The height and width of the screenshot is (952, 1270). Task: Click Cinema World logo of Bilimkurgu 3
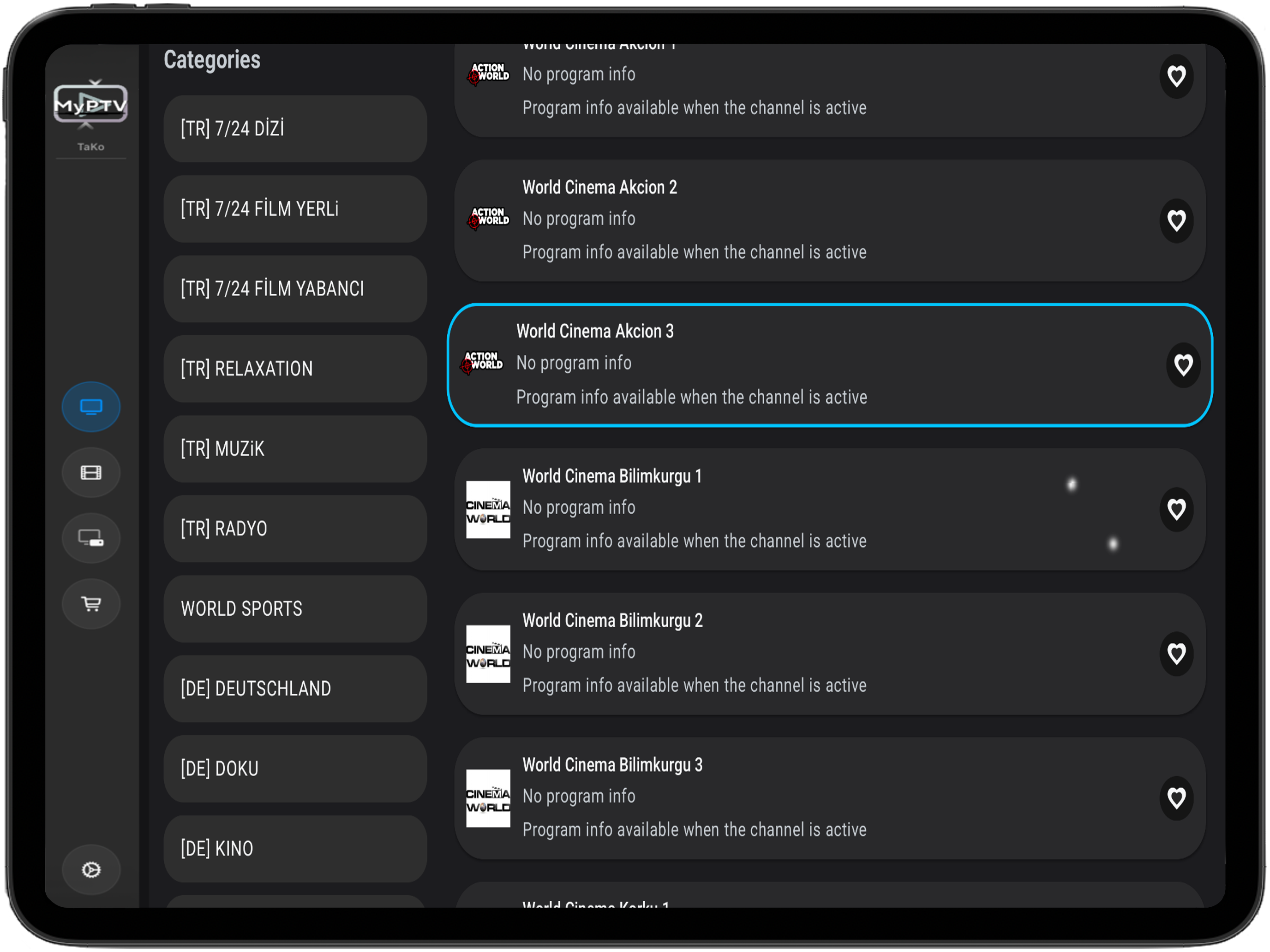coord(488,799)
